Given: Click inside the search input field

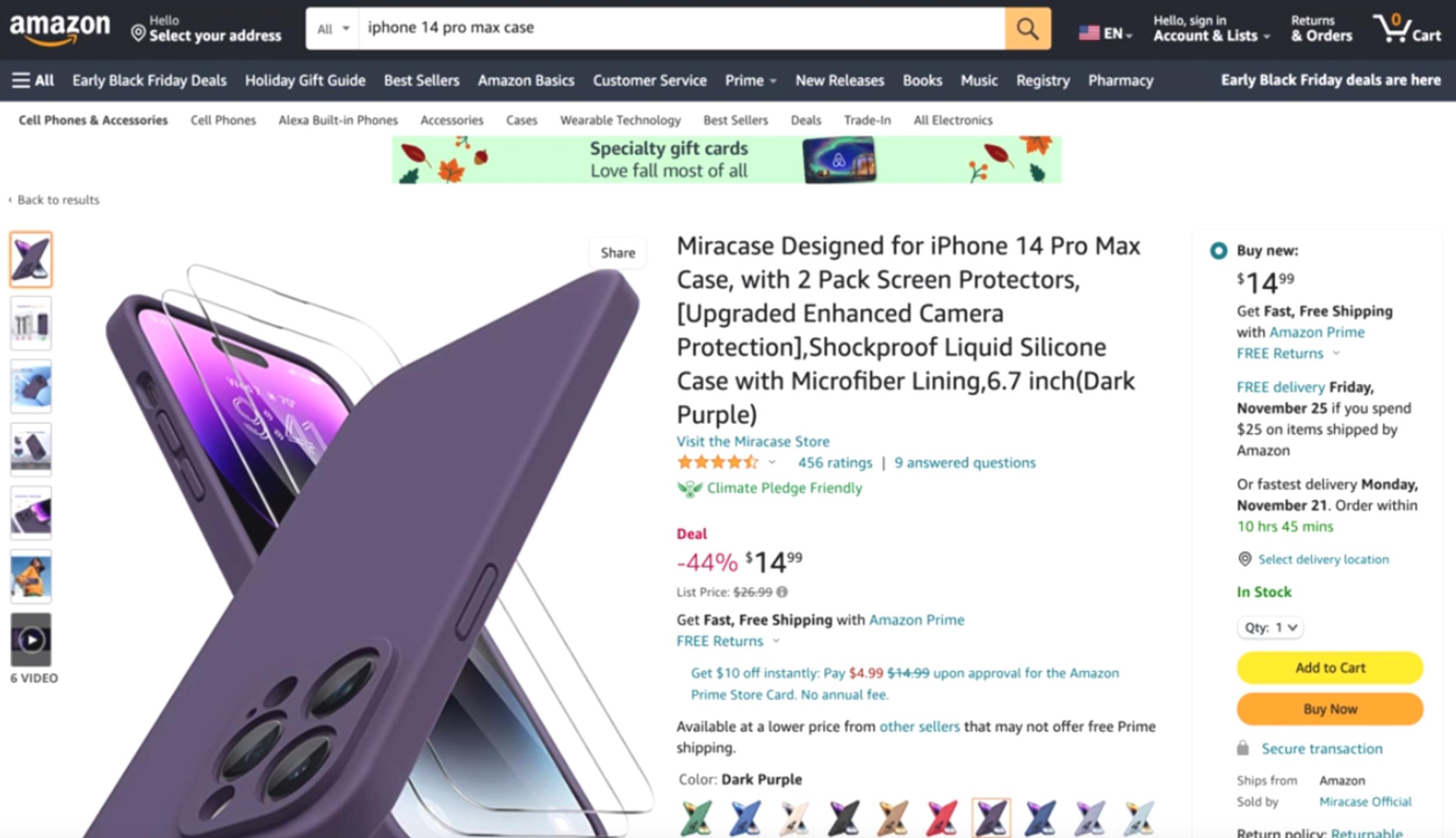Looking at the screenshot, I should [x=682, y=28].
